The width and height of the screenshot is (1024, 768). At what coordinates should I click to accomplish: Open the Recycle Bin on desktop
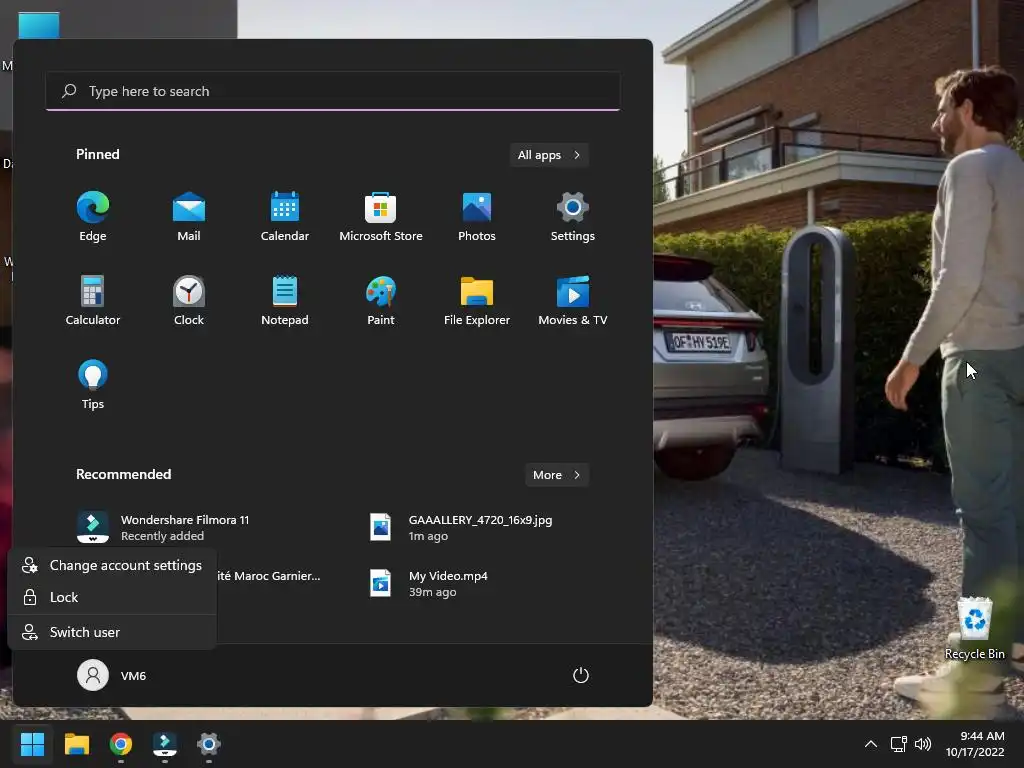click(x=975, y=628)
